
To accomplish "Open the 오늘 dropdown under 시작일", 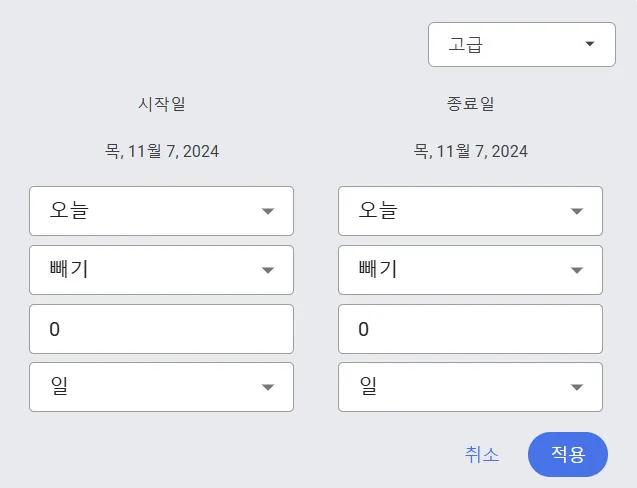I will 160,211.
